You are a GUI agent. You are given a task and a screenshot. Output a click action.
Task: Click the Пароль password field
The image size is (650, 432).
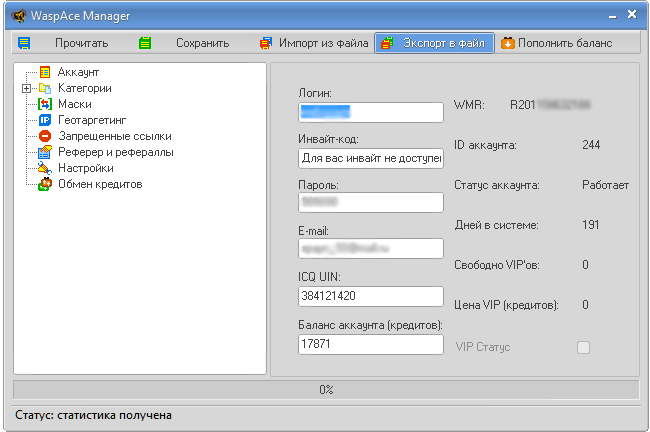click(370, 203)
